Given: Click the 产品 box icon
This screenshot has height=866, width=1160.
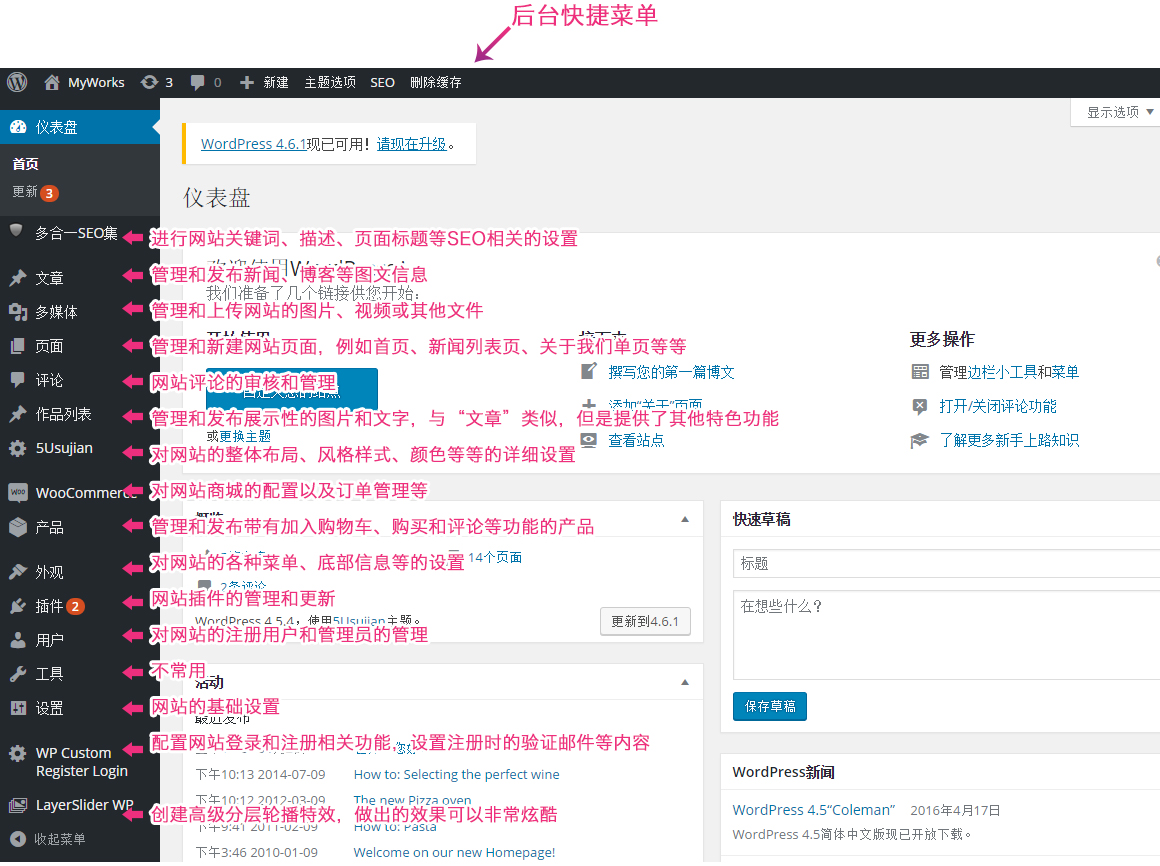Looking at the screenshot, I should (18, 527).
